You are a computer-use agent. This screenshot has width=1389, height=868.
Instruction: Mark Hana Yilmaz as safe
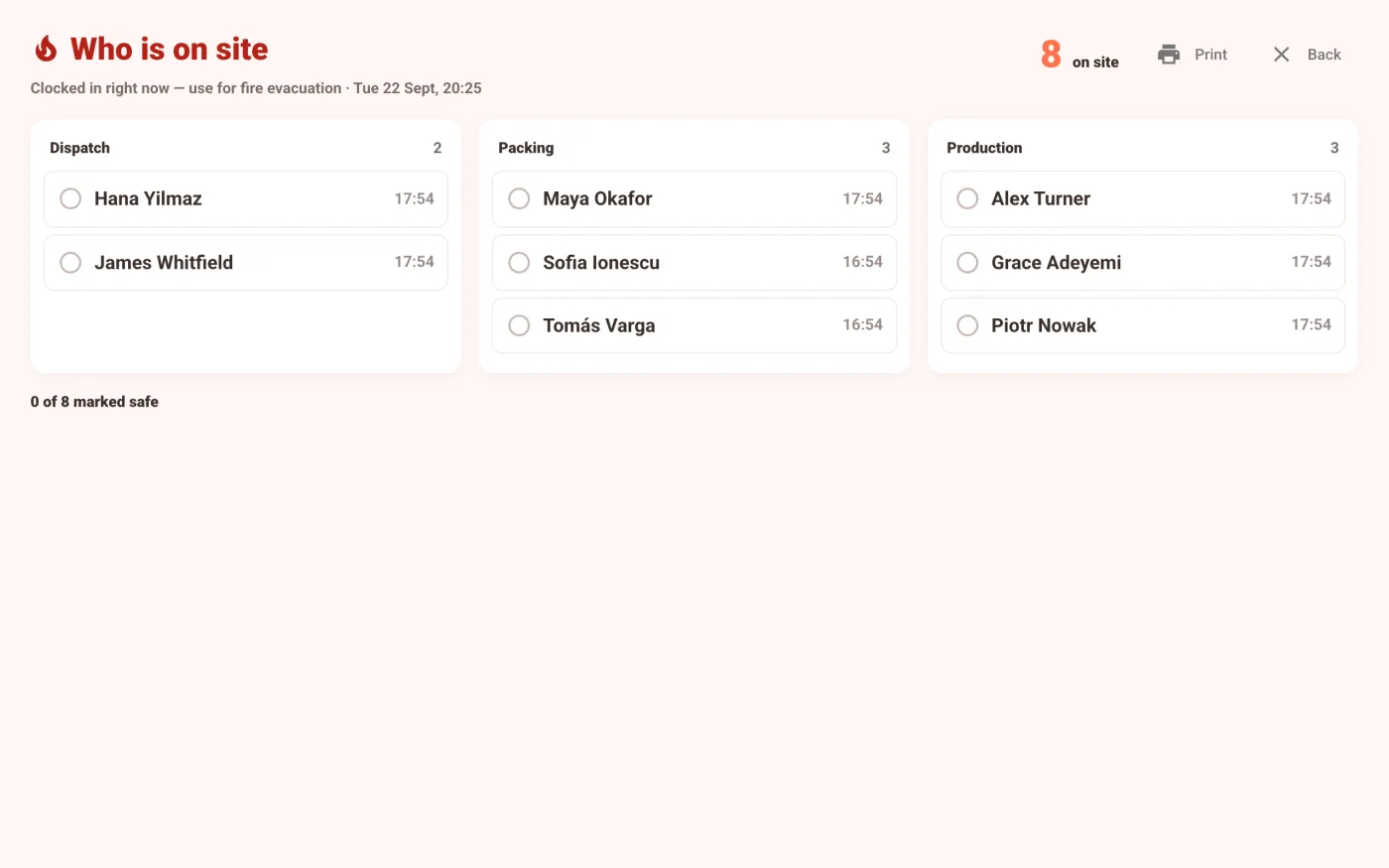point(70,198)
